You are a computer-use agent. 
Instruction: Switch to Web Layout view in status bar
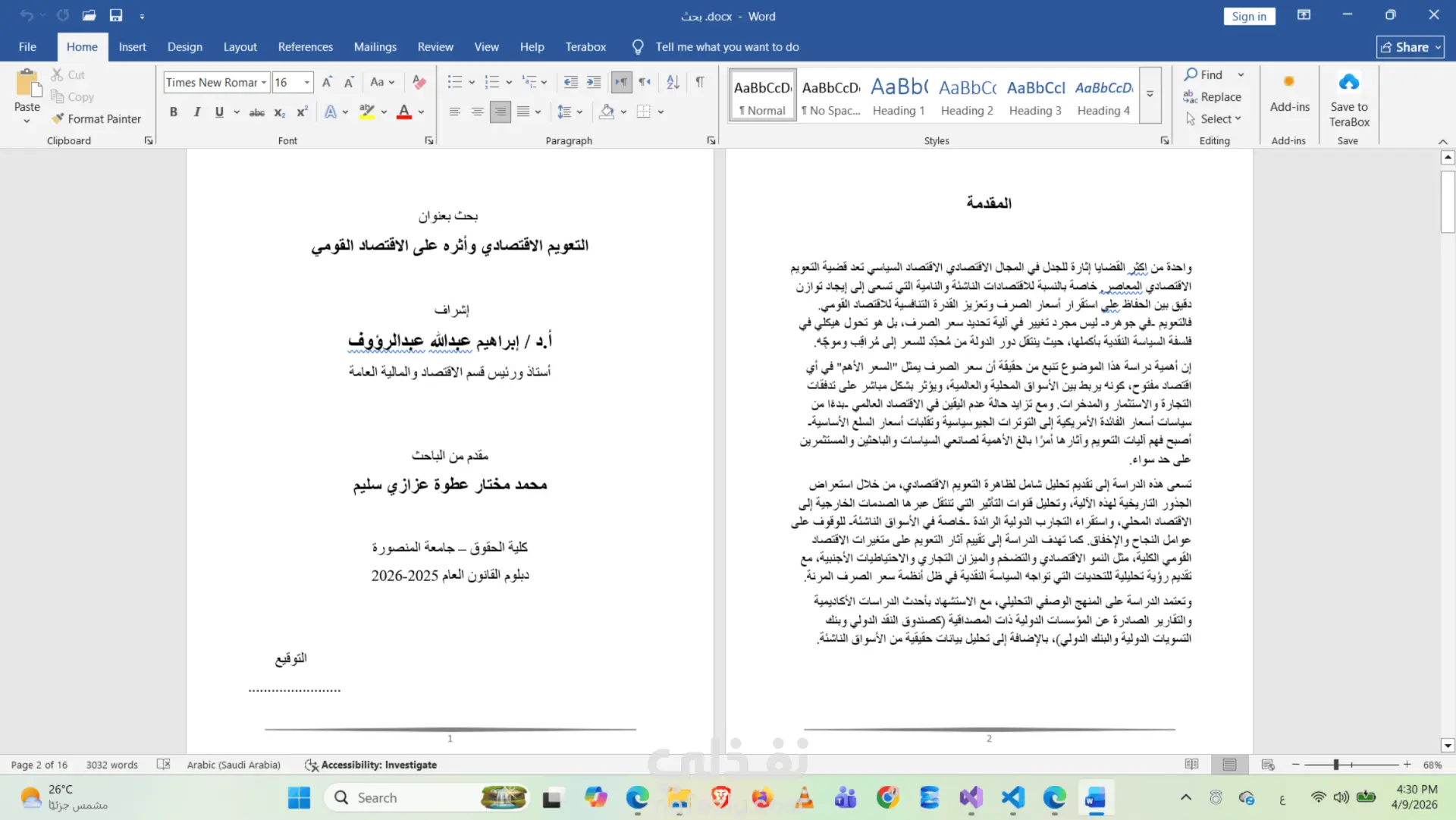[1267, 765]
